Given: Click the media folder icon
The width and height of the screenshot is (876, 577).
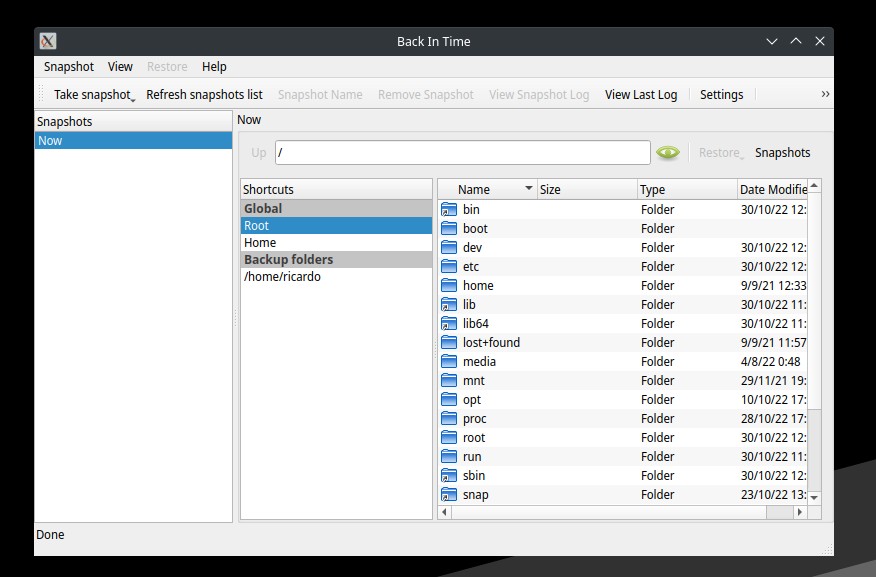Looking at the screenshot, I should [x=449, y=361].
